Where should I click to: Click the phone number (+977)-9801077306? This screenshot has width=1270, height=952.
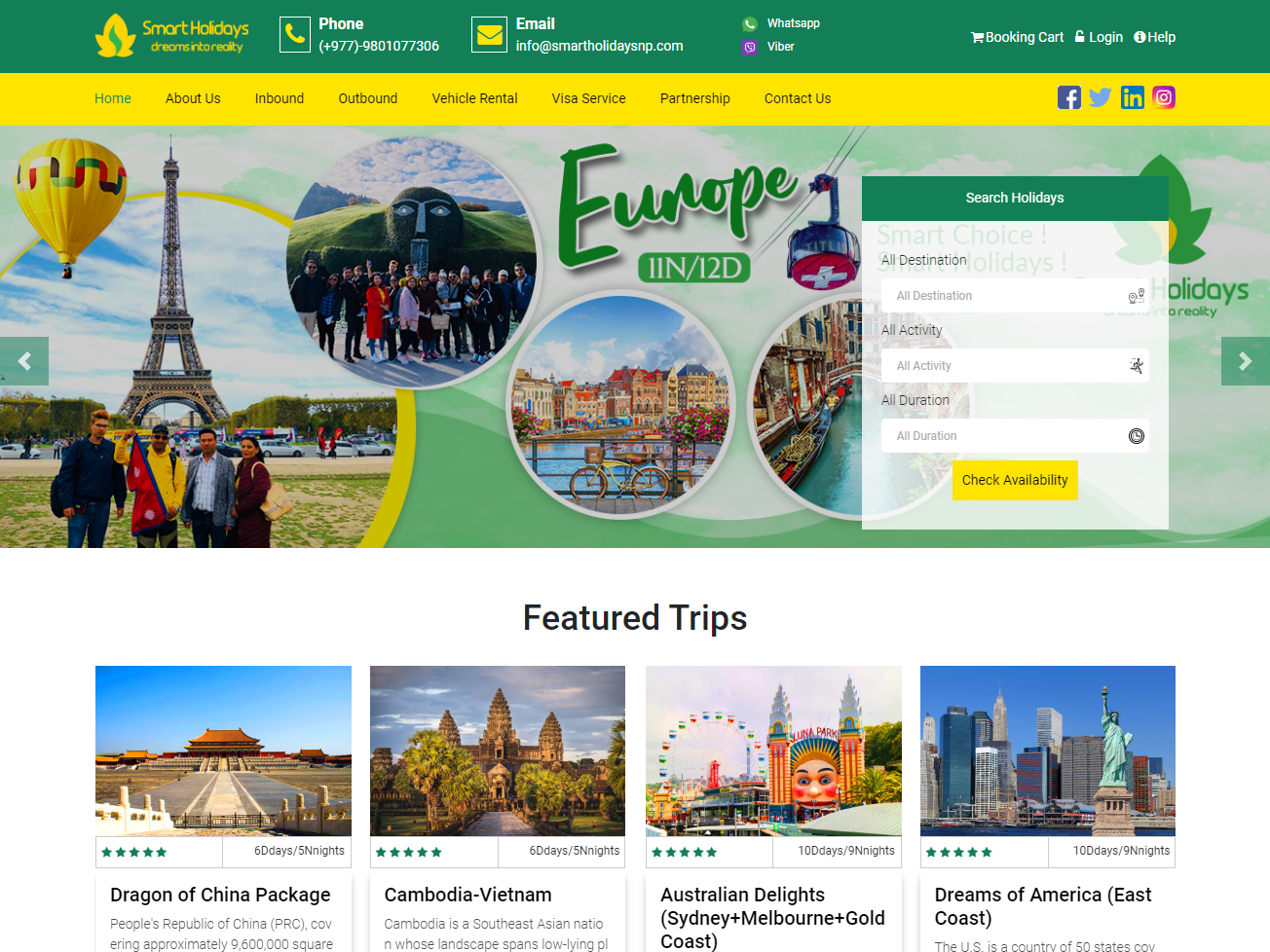click(x=379, y=46)
